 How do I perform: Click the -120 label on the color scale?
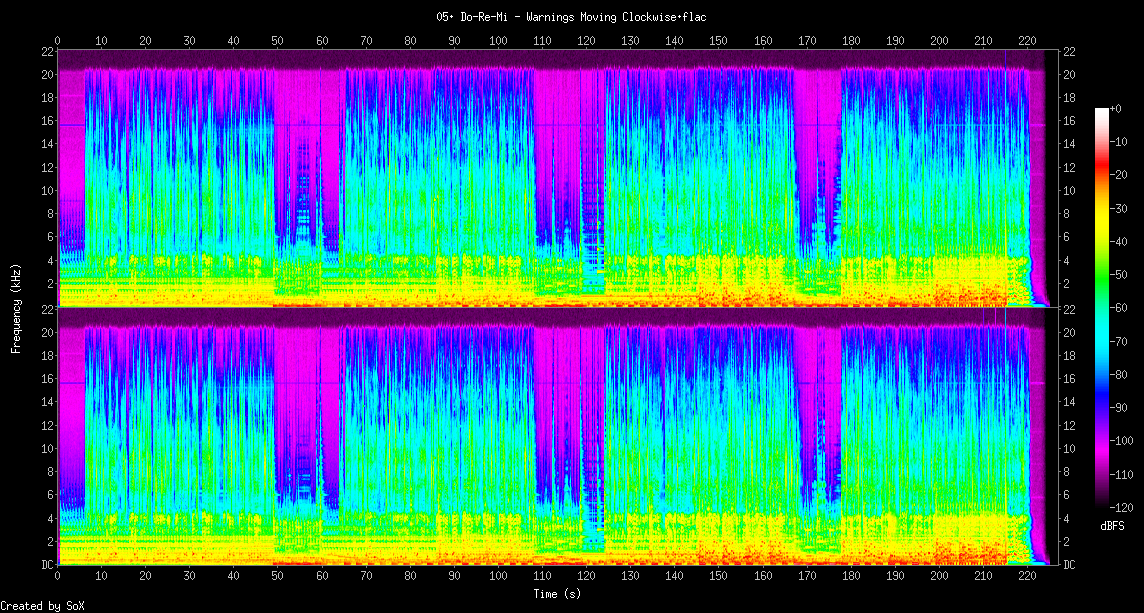1122,507
